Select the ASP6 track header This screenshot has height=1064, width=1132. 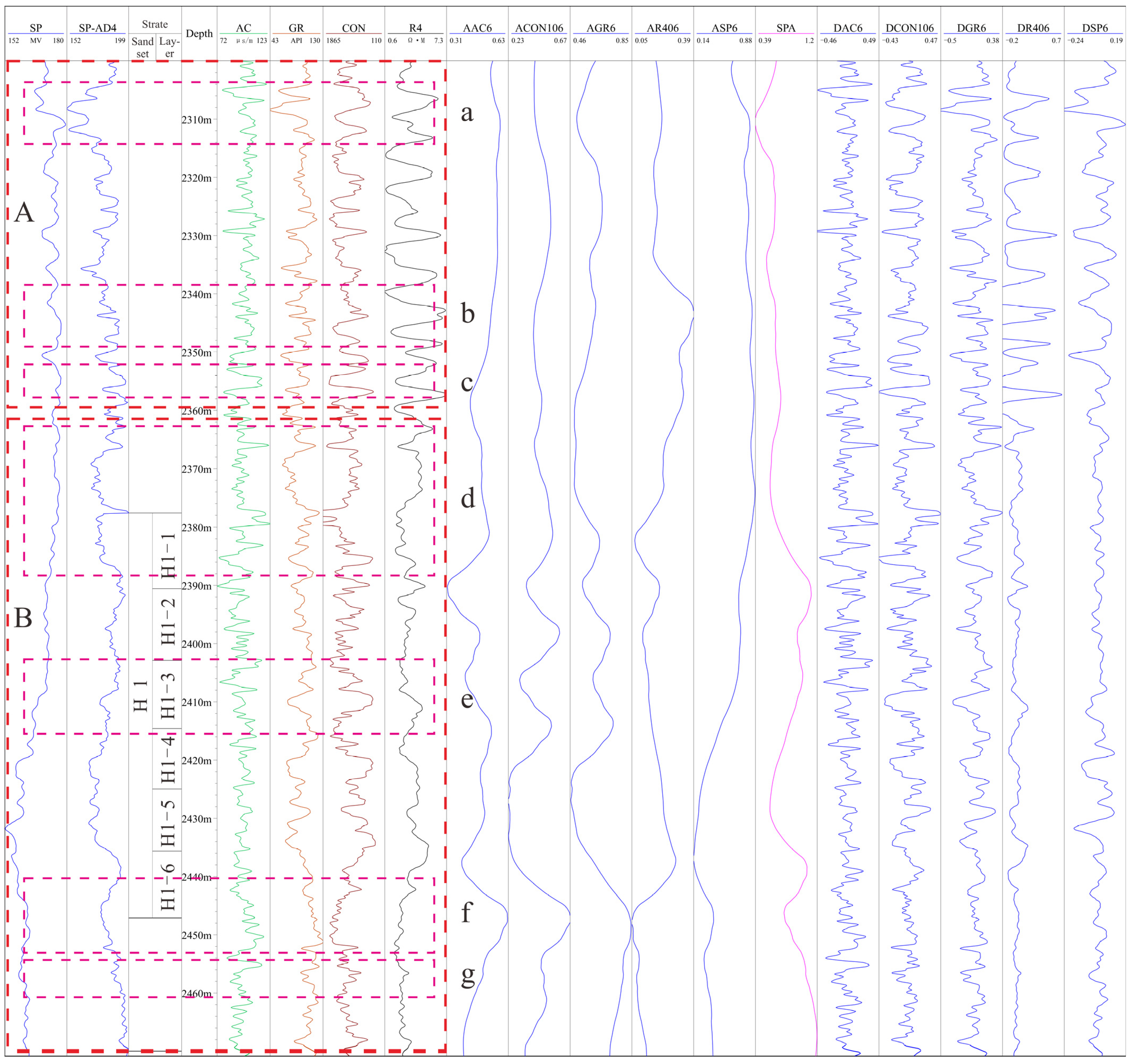pyautogui.click(x=725, y=28)
